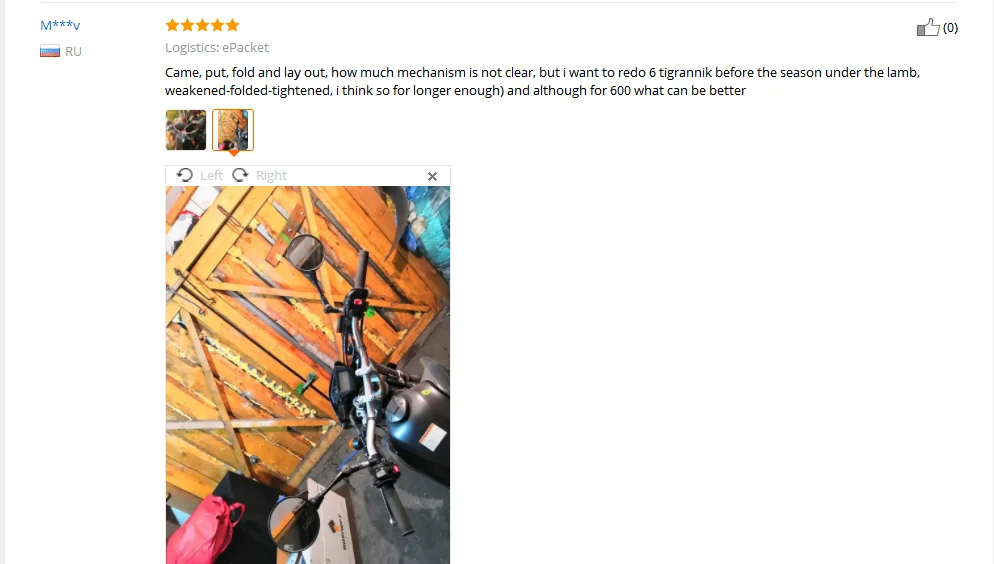Select the highlighted second photo thumbnail
Image resolution: width=994 pixels, height=564 pixels.
click(x=233, y=130)
